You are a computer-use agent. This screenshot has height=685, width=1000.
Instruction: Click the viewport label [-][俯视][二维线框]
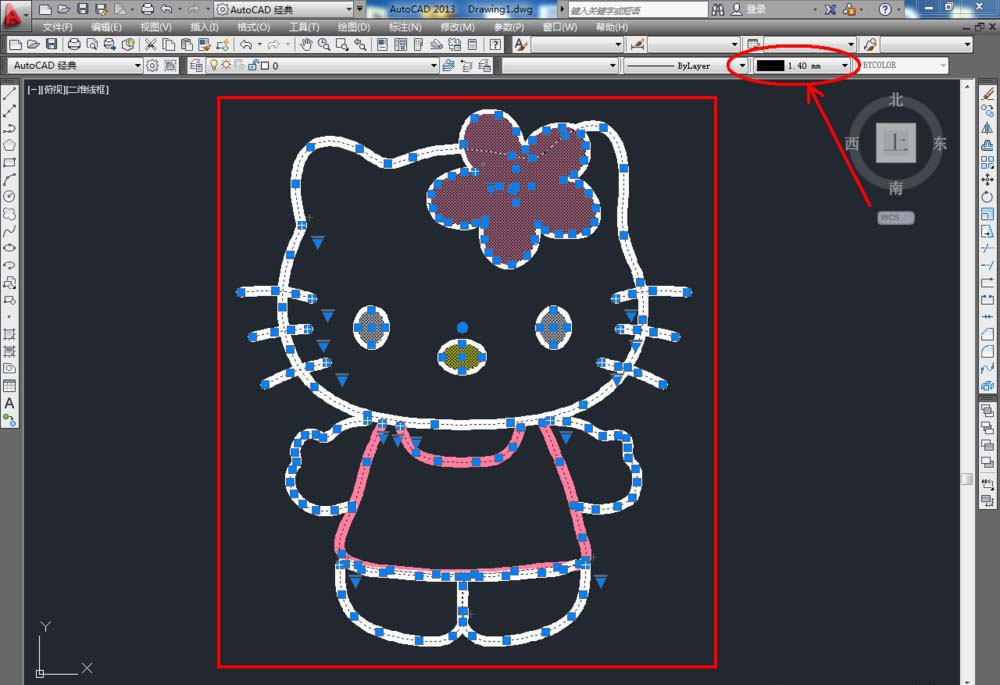[68, 89]
